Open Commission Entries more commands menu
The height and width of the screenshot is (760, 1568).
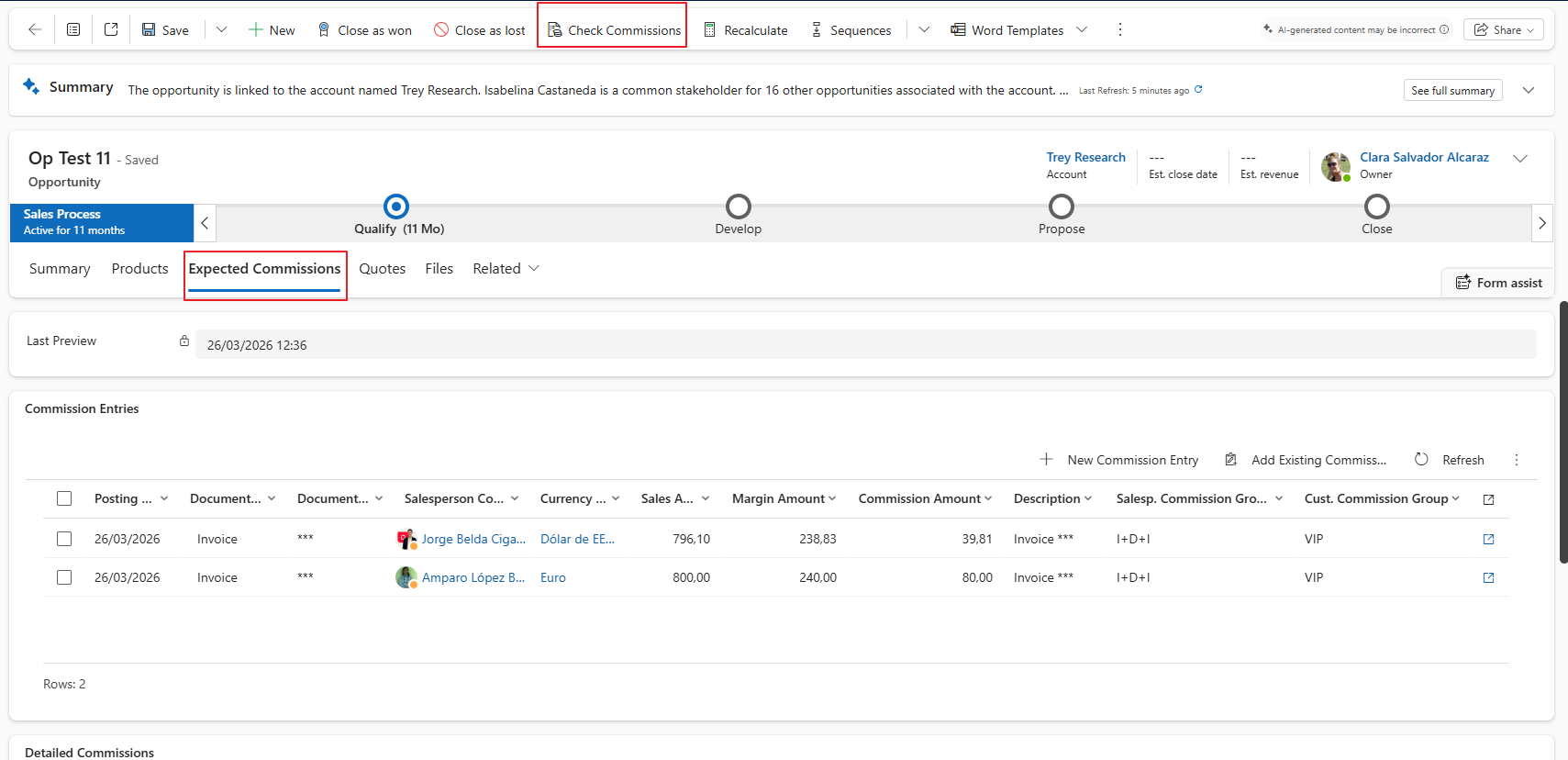point(1517,460)
